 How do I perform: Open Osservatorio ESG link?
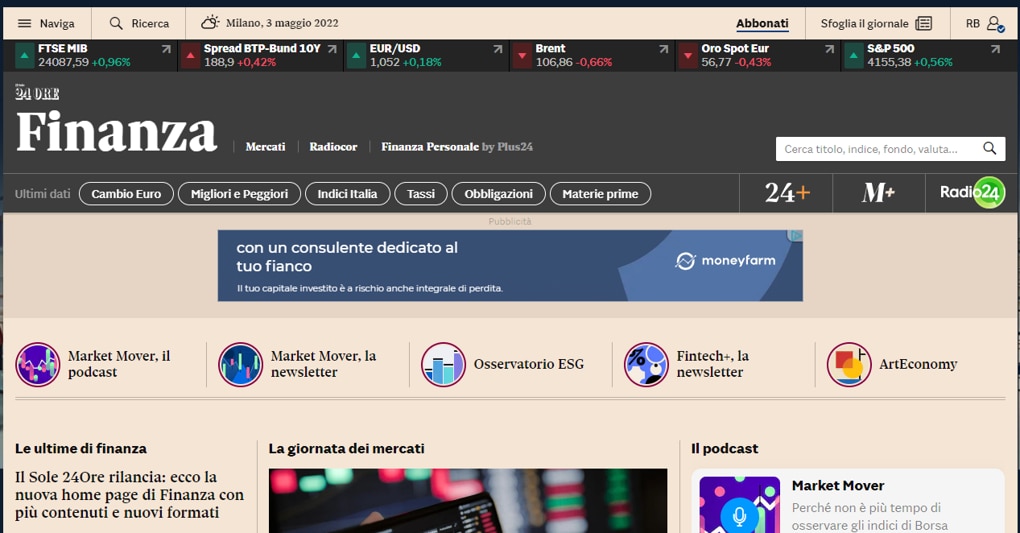[x=528, y=364]
